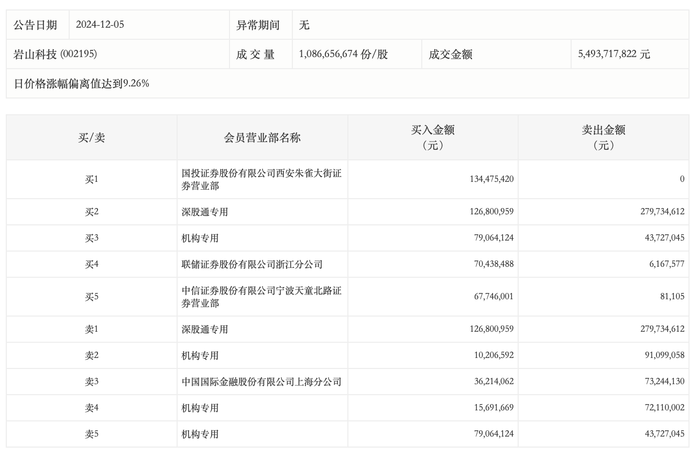Click 43,727,045 in the 卖5 row
The width and height of the screenshot is (700, 456).
click(x=664, y=434)
